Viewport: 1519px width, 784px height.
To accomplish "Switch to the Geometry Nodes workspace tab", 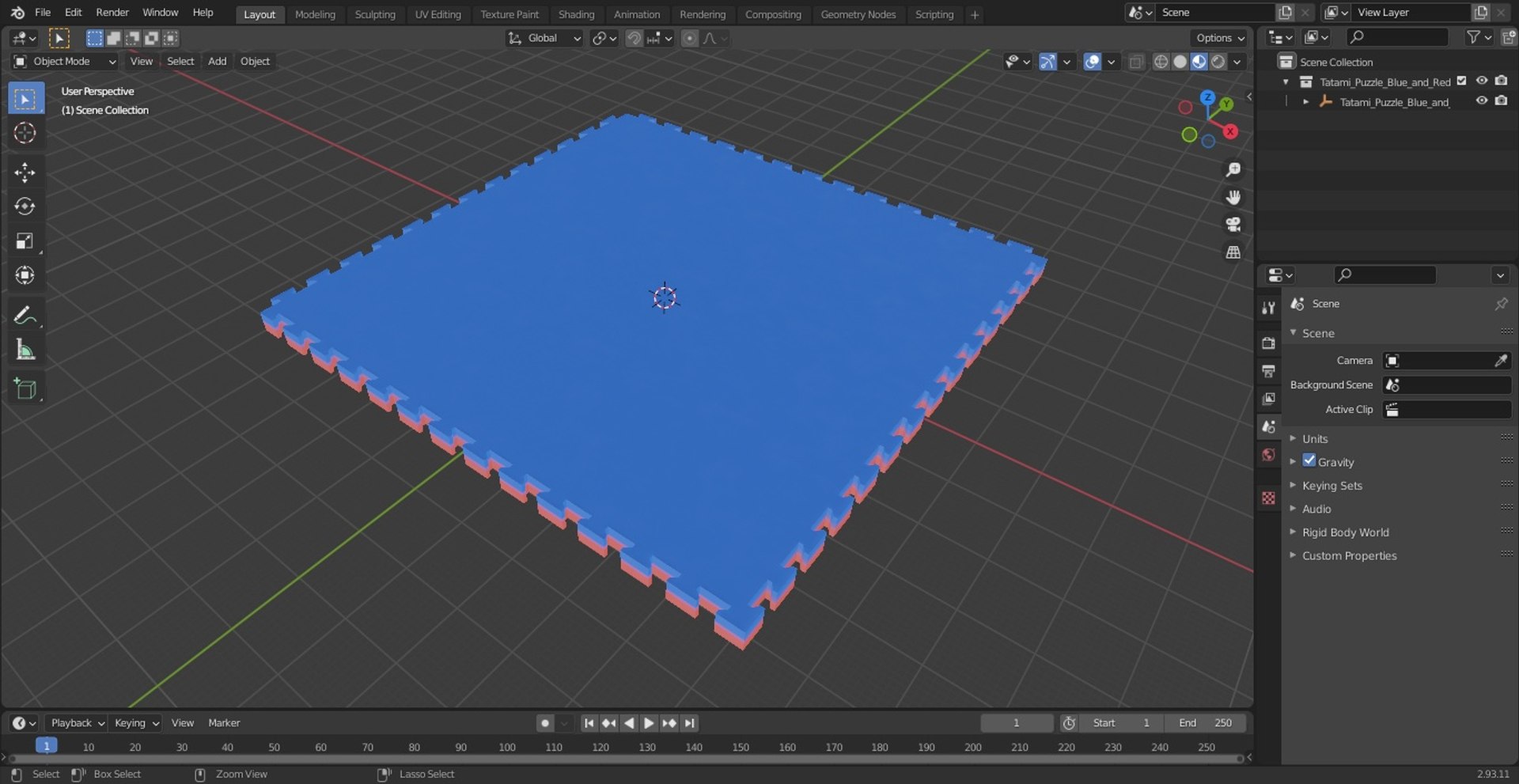I will (858, 14).
